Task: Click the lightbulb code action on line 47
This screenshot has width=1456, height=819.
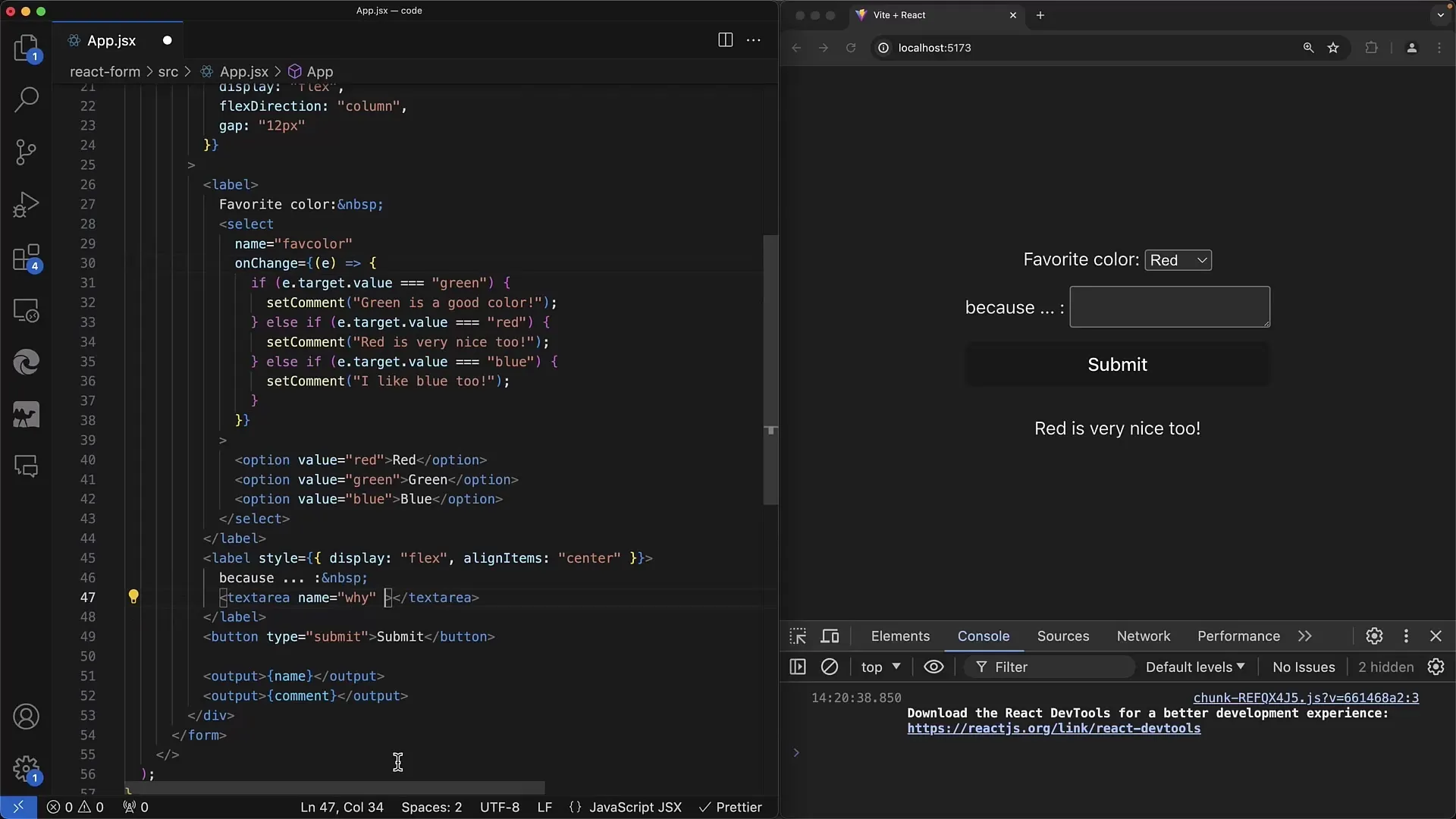Action: click(133, 597)
